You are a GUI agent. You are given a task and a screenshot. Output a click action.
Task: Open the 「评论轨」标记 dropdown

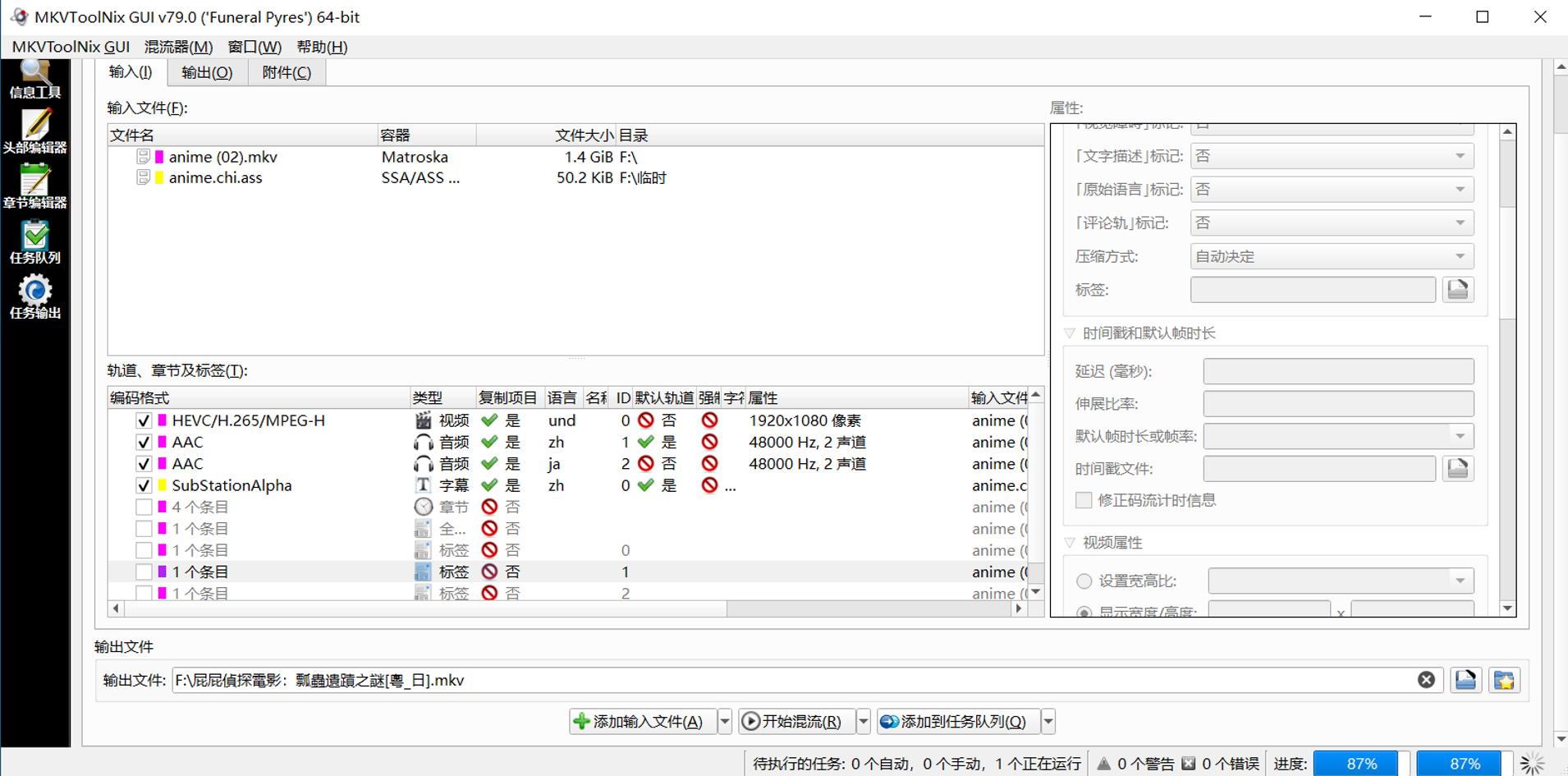(x=1332, y=223)
